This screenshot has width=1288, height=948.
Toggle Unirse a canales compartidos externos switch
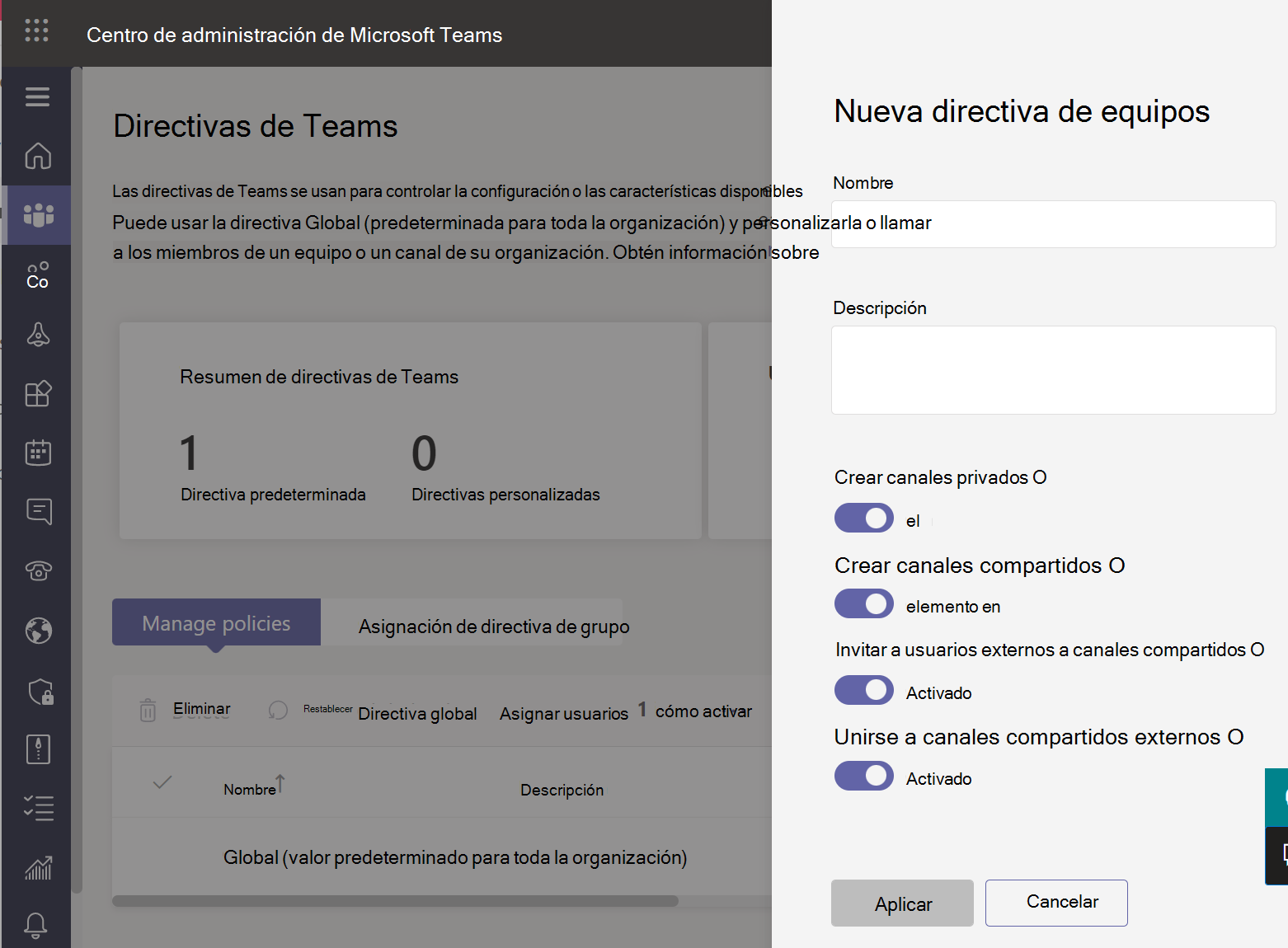864,776
